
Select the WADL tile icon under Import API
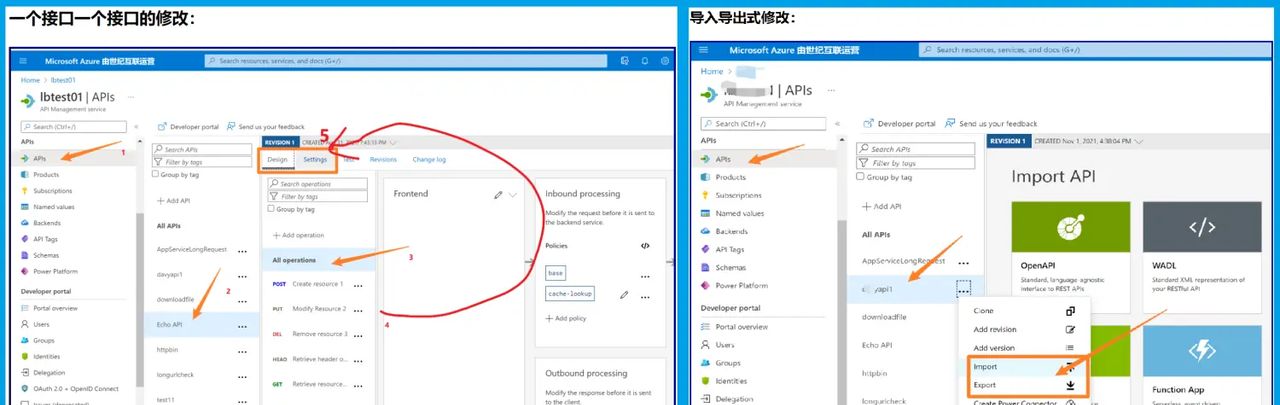point(1202,229)
